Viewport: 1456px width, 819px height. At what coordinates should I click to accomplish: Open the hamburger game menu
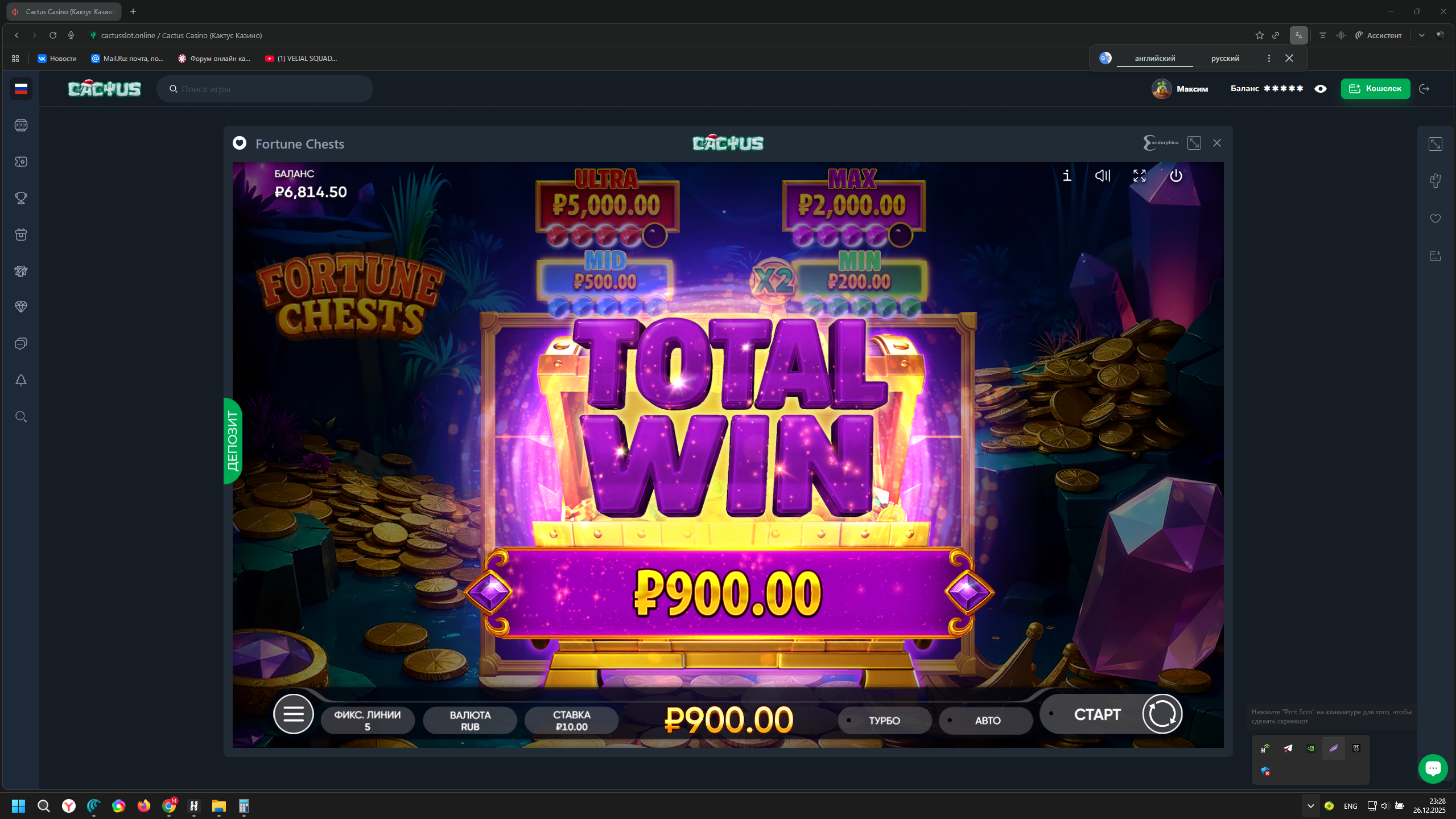coord(294,714)
